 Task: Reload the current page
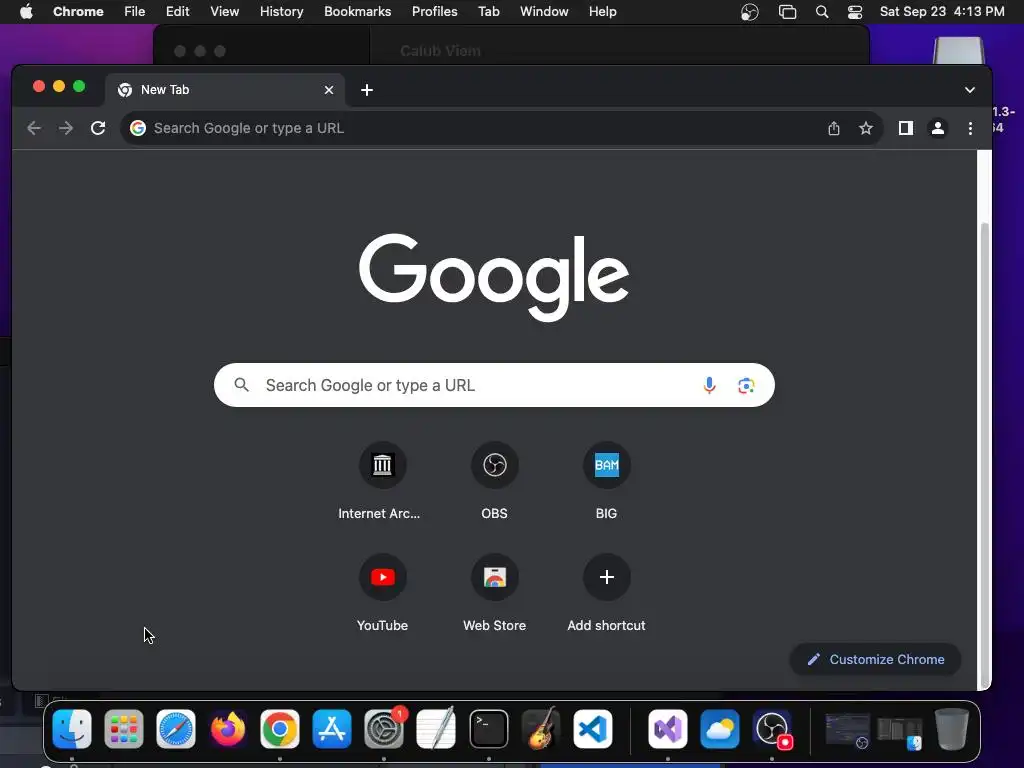(98, 128)
